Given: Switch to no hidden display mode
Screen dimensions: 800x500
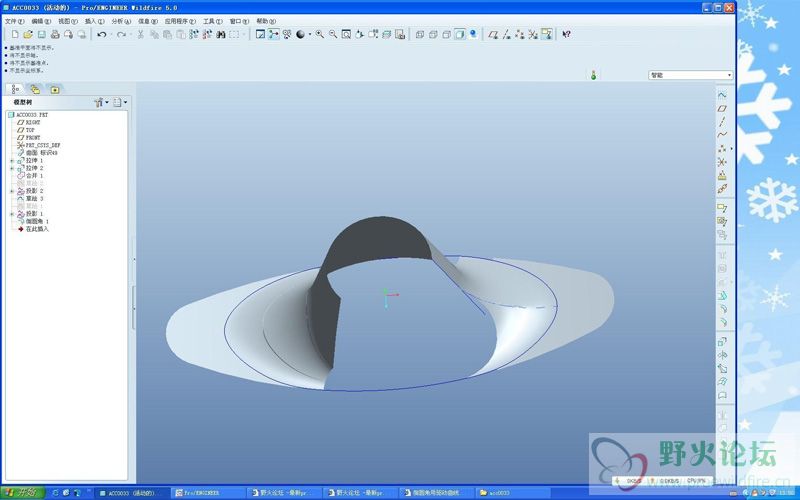Looking at the screenshot, I should pyautogui.click(x=446, y=34).
